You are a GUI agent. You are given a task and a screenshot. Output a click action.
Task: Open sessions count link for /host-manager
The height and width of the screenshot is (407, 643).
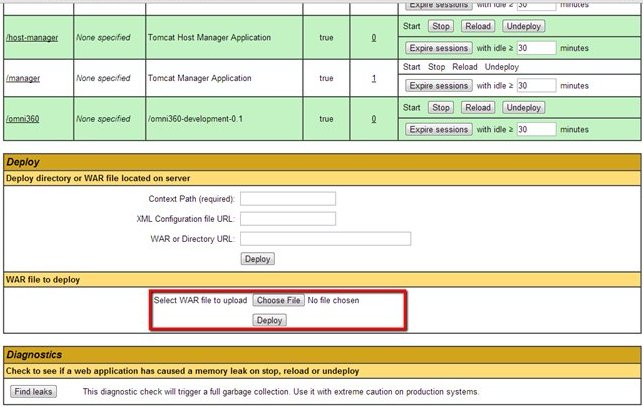pyautogui.click(x=374, y=38)
